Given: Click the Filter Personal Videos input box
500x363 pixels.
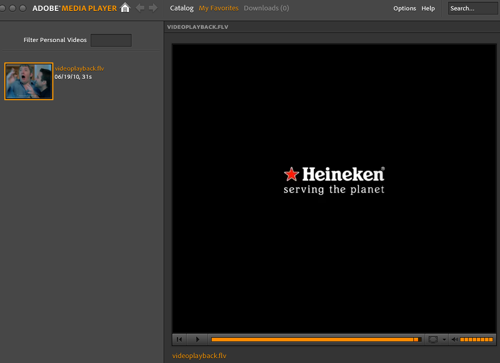Looking at the screenshot, I should (x=111, y=40).
